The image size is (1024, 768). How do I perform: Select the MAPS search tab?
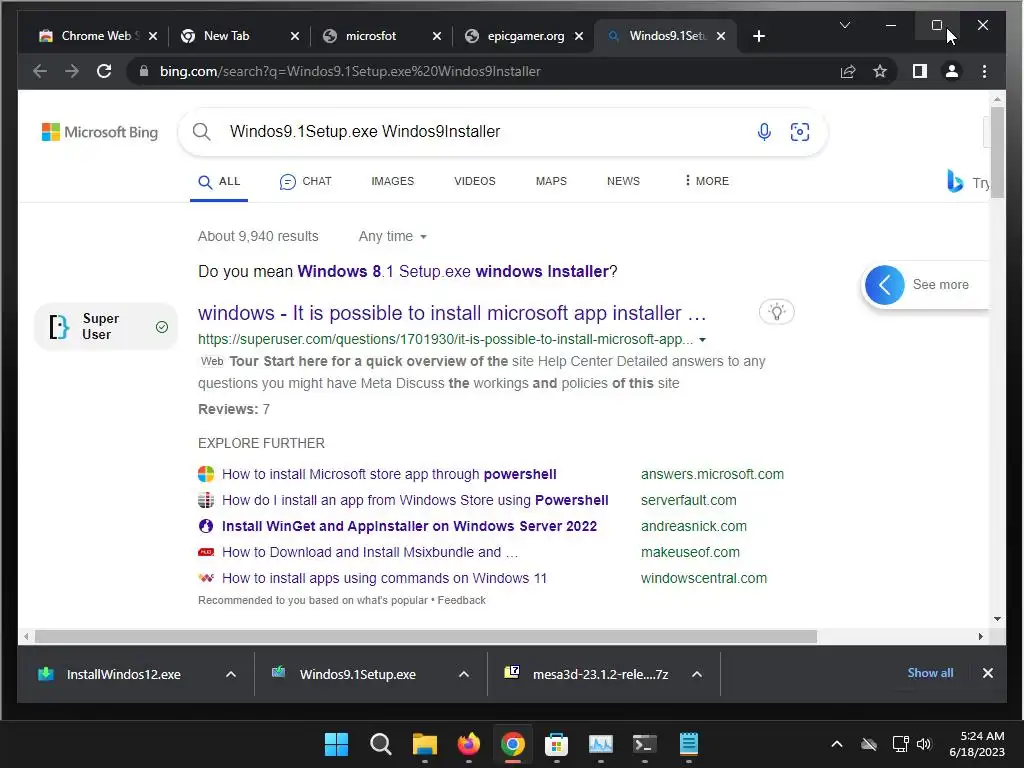click(x=551, y=182)
